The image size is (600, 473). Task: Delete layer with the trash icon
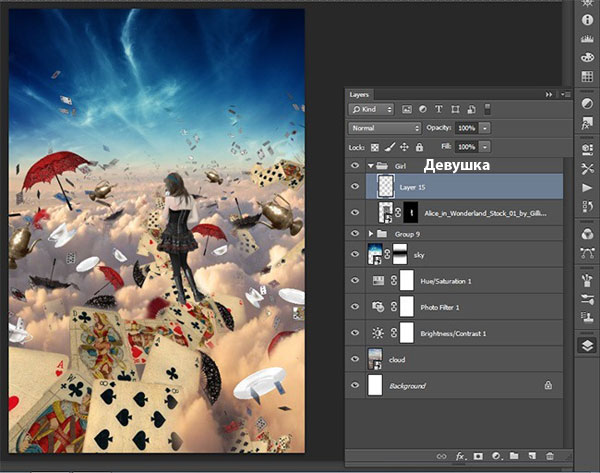click(550, 456)
